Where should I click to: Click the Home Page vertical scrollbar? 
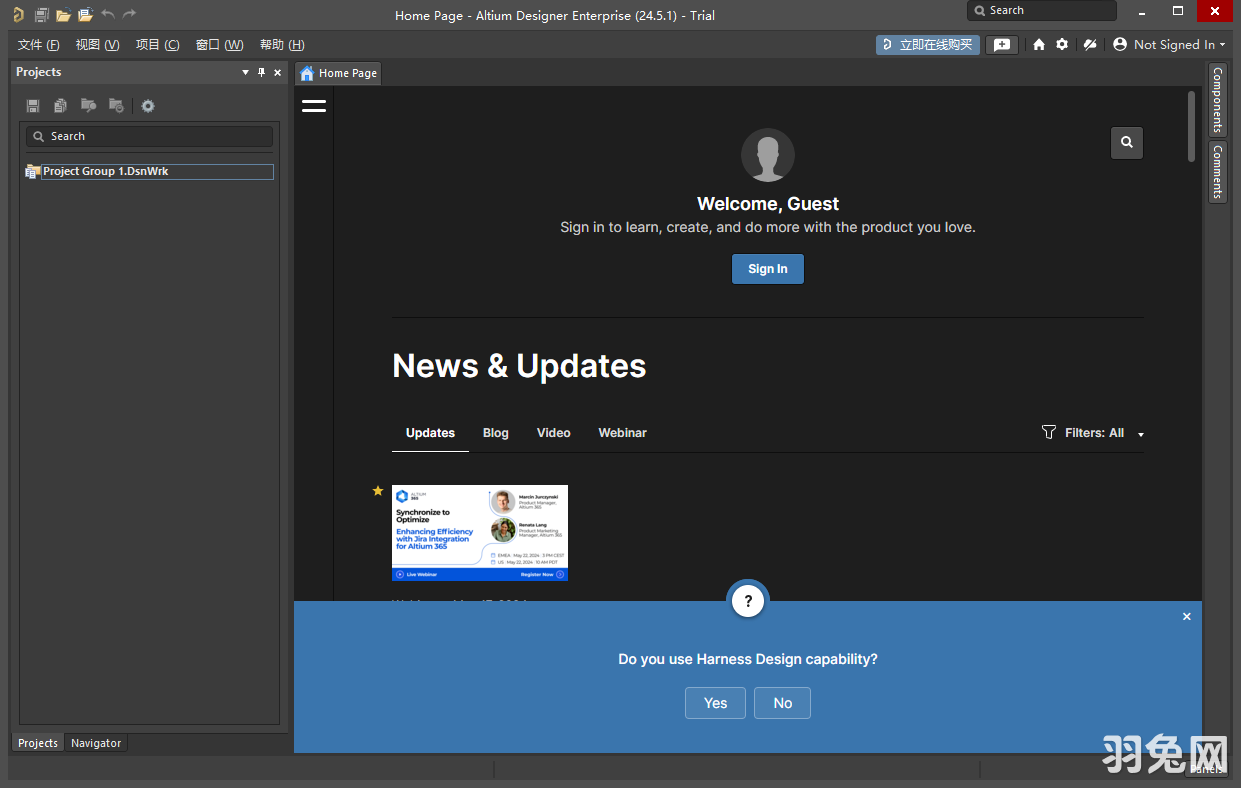tap(1191, 126)
